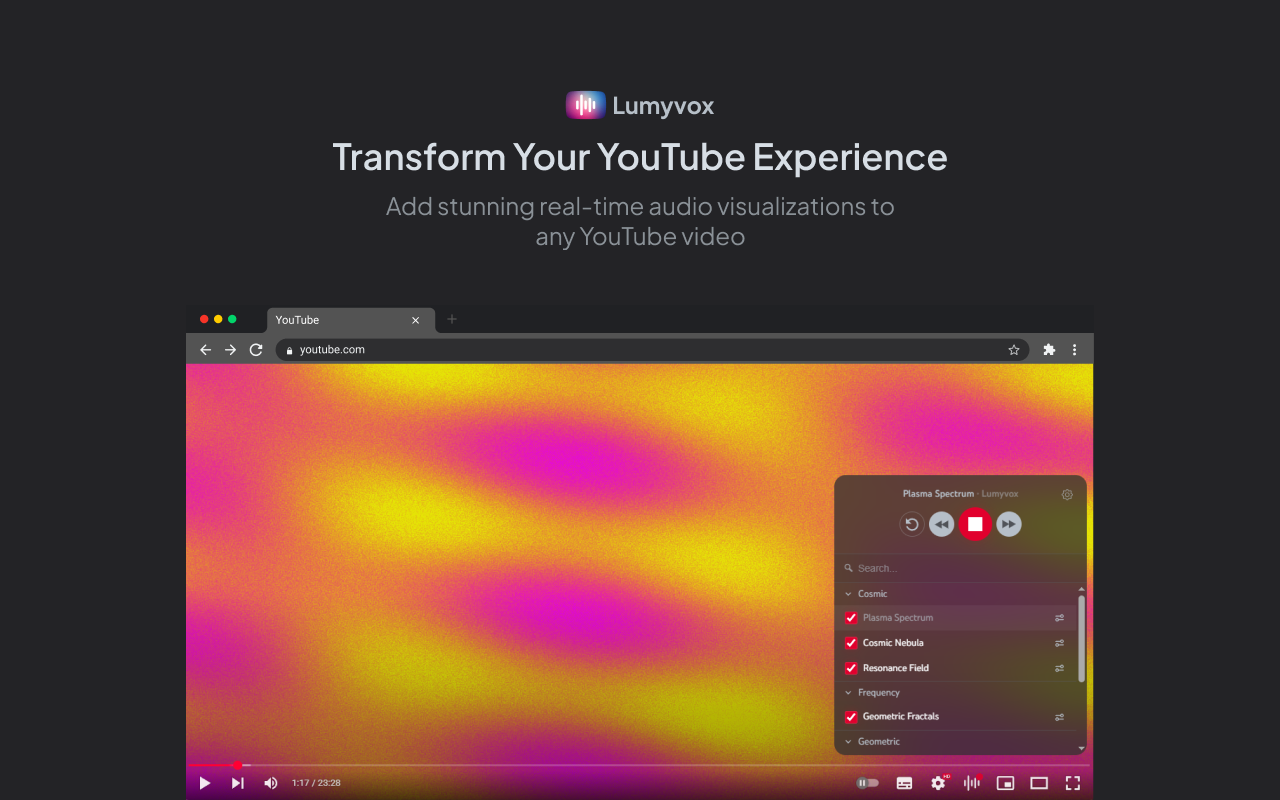Click the list scroll down arrow
The width and height of the screenshot is (1280, 800).
(1081, 748)
